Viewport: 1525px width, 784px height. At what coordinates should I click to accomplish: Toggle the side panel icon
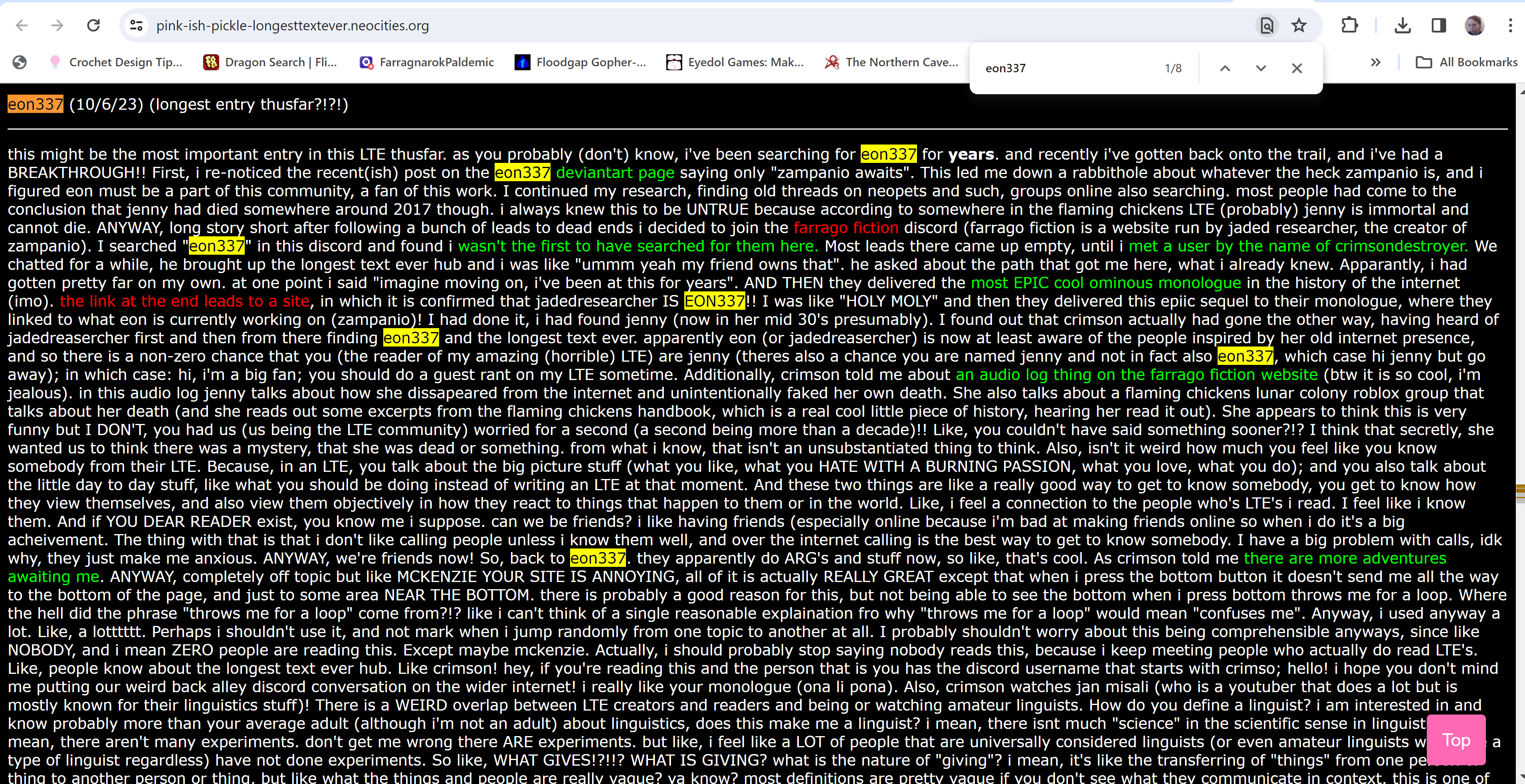click(x=1438, y=26)
